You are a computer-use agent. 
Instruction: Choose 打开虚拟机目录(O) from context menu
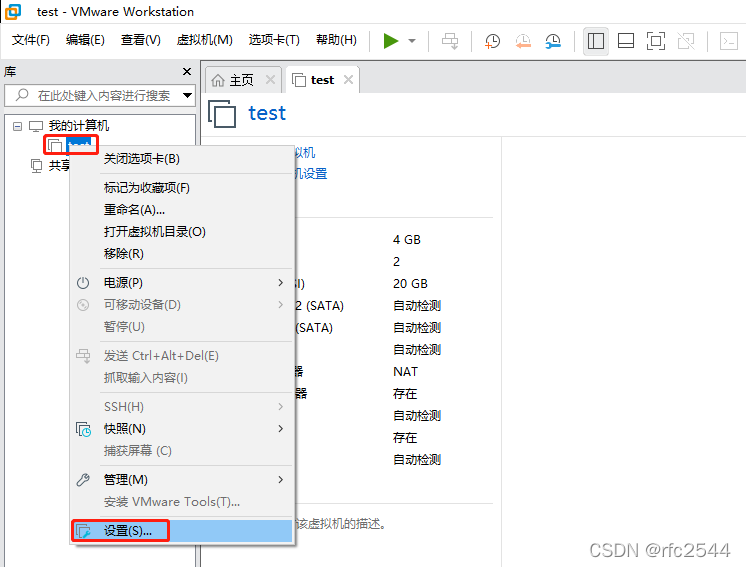(181, 232)
